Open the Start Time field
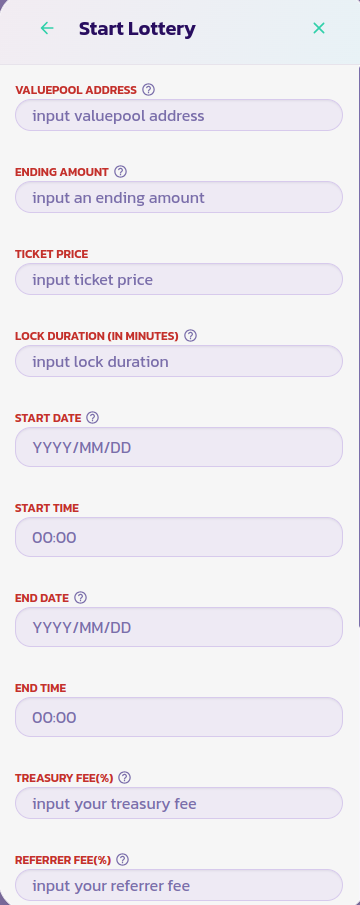The width and height of the screenshot is (360, 905). pyautogui.click(x=179, y=537)
